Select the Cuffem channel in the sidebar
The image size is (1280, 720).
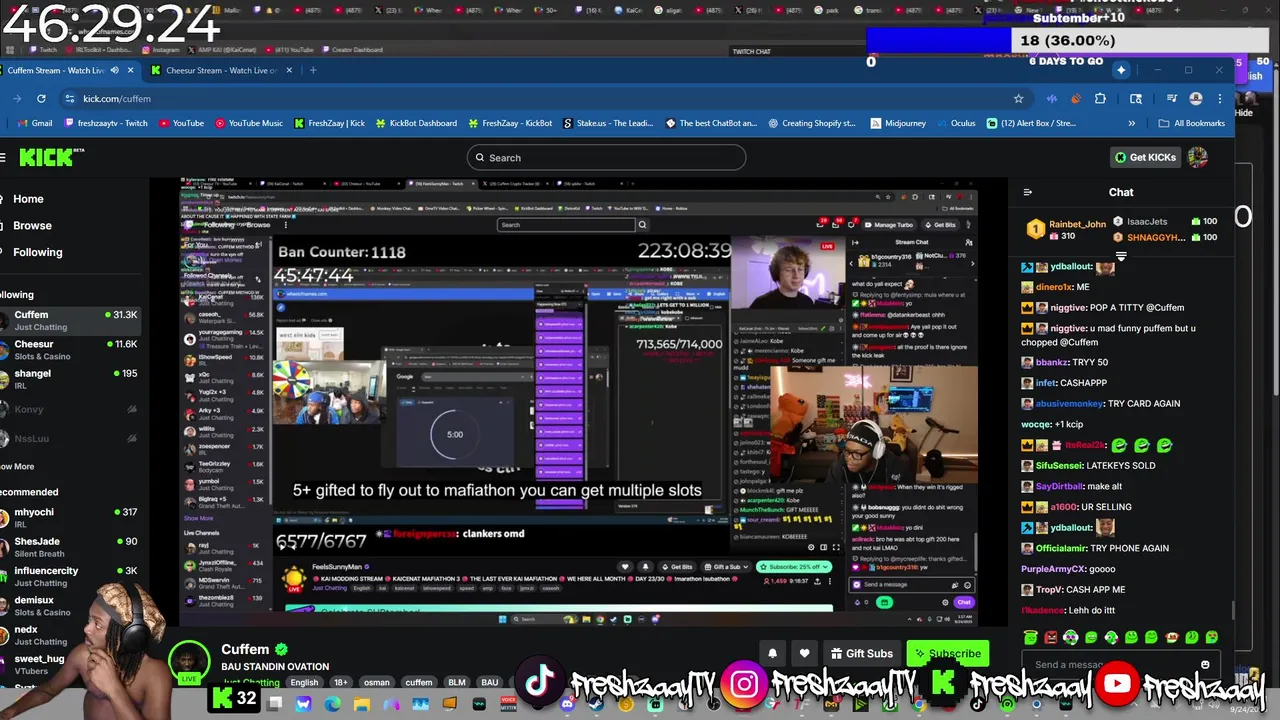[x=70, y=320]
